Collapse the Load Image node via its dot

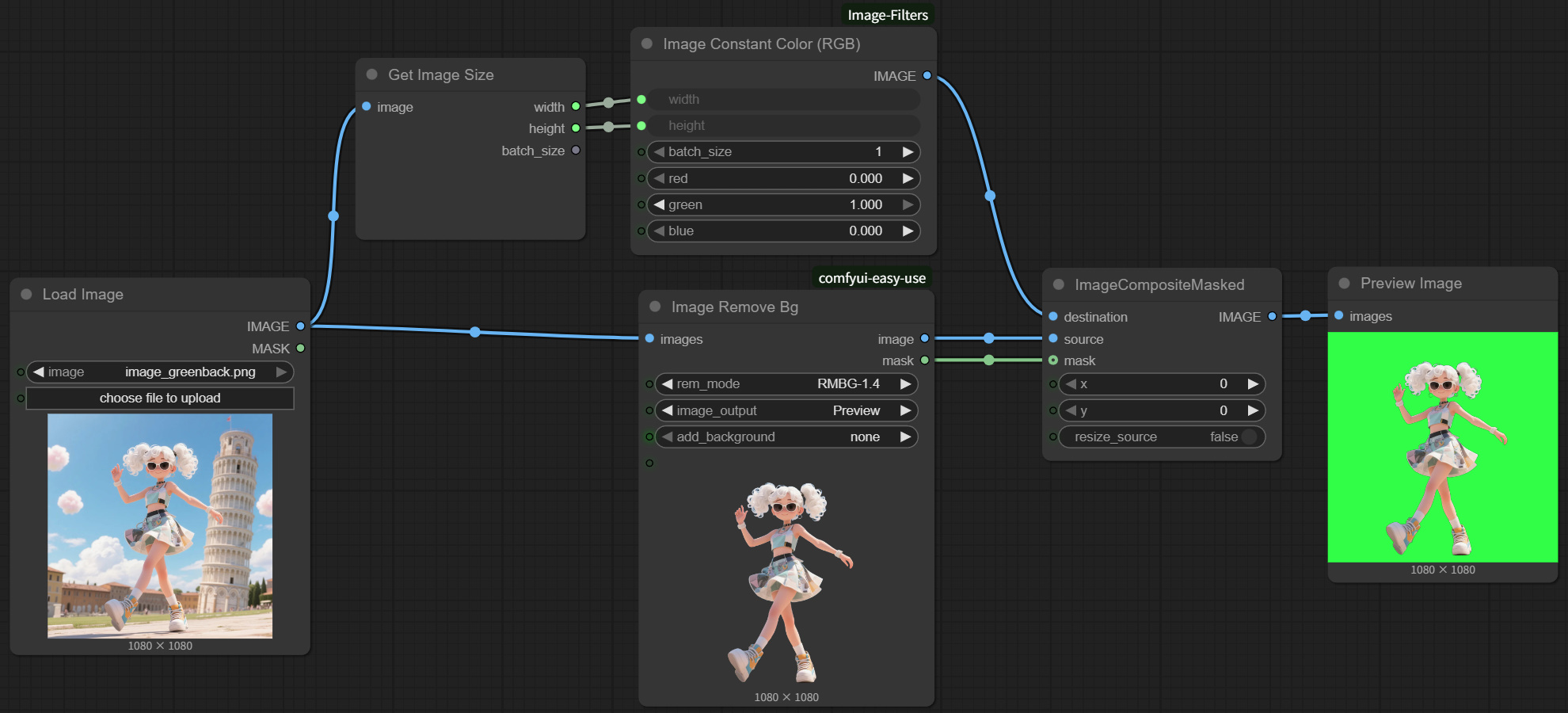pos(26,294)
